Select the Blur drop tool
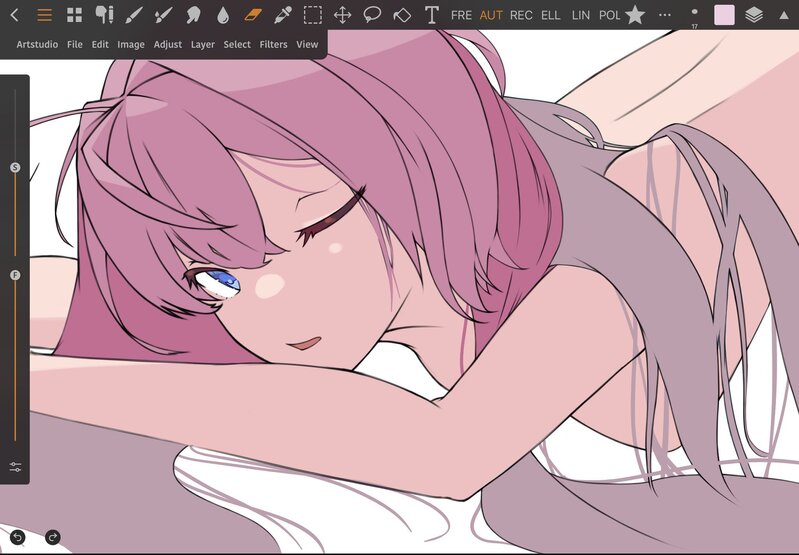 (x=223, y=15)
